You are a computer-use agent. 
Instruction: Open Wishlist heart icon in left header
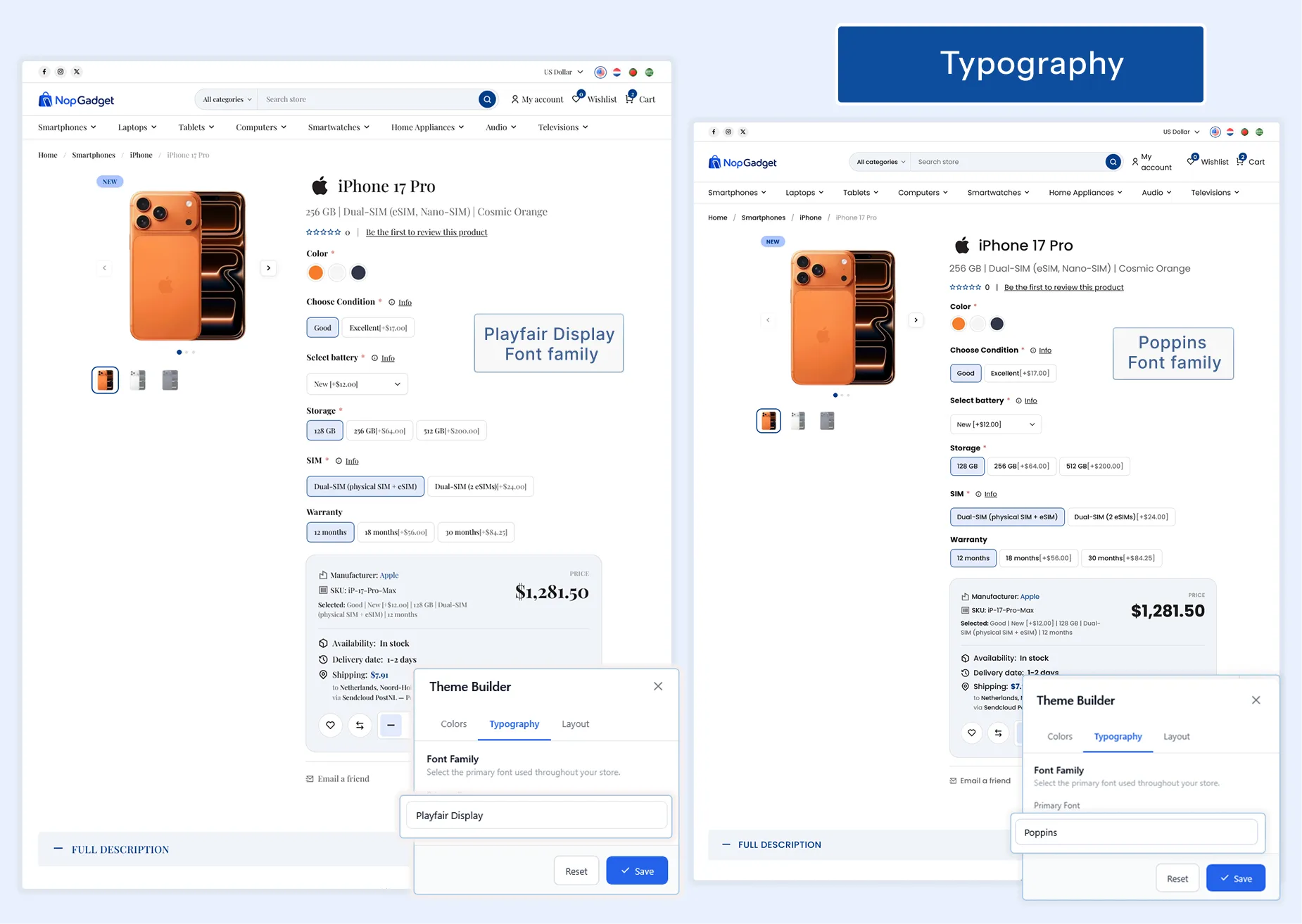tap(577, 99)
